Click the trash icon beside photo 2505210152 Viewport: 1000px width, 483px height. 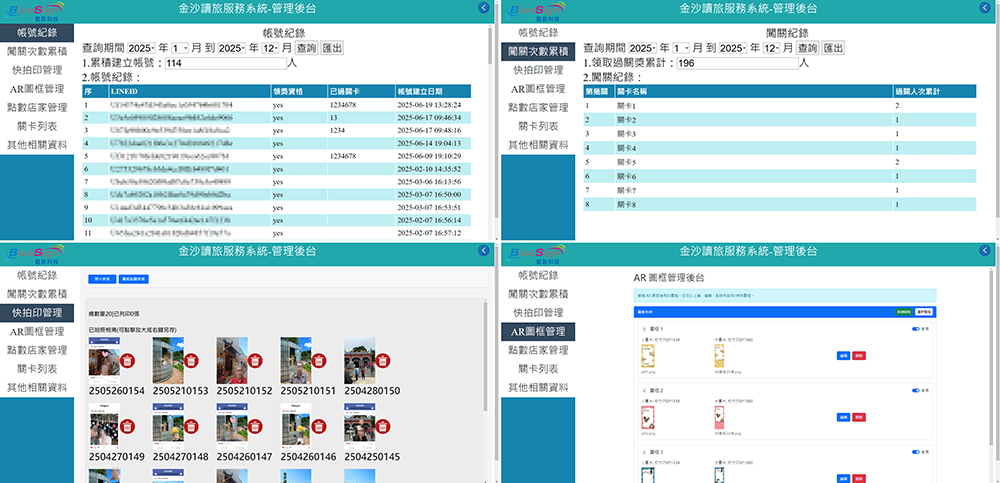255,361
